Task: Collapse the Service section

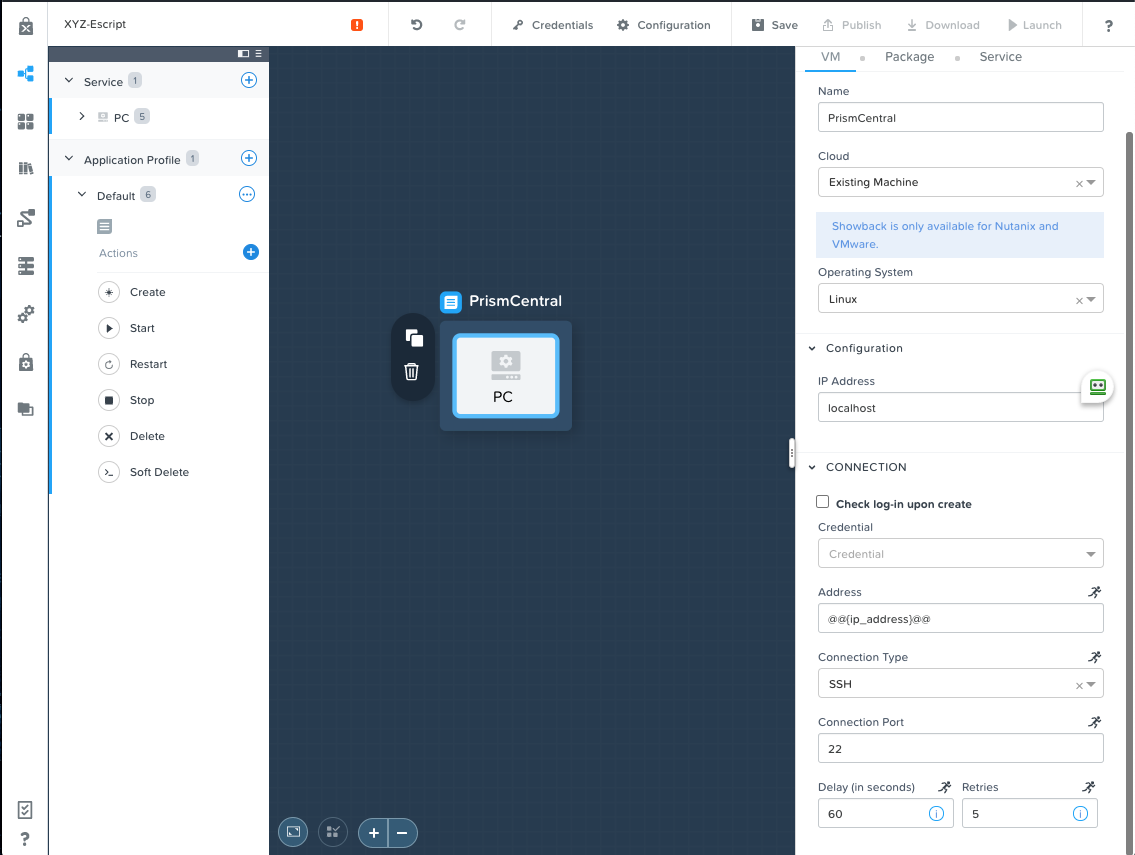Action: coord(69,80)
